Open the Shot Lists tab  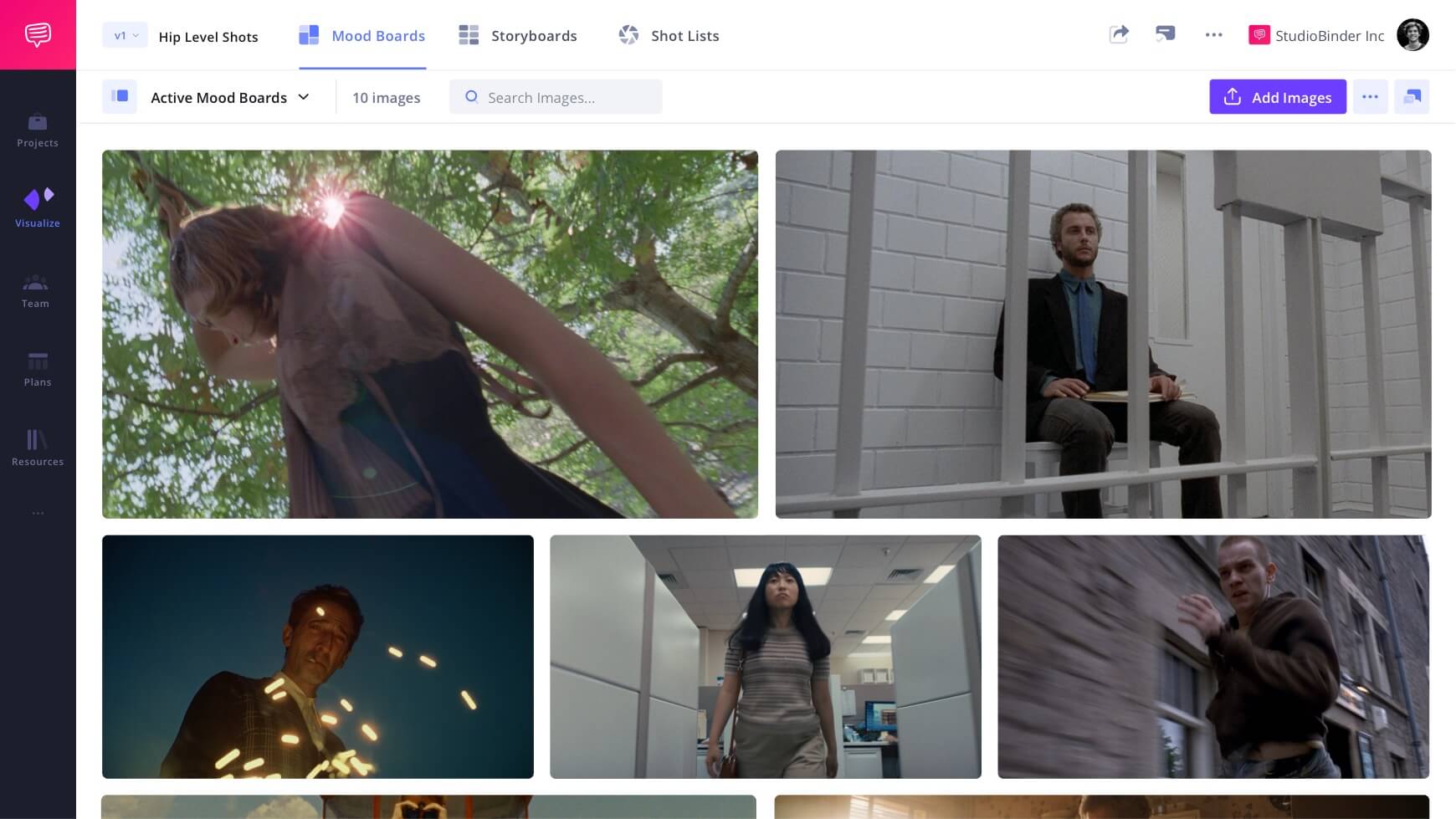click(x=668, y=35)
